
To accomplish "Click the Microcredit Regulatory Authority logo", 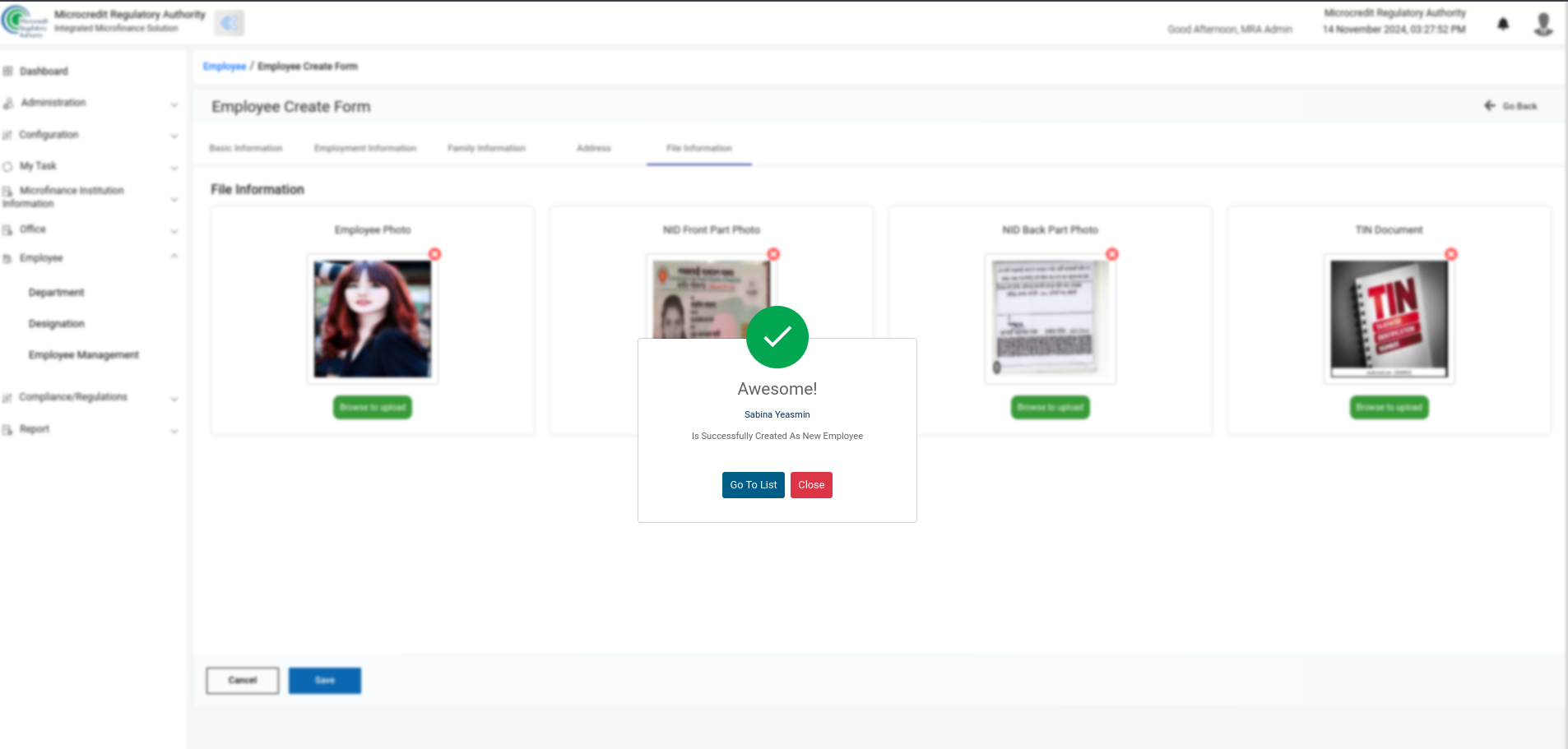I will point(25,21).
